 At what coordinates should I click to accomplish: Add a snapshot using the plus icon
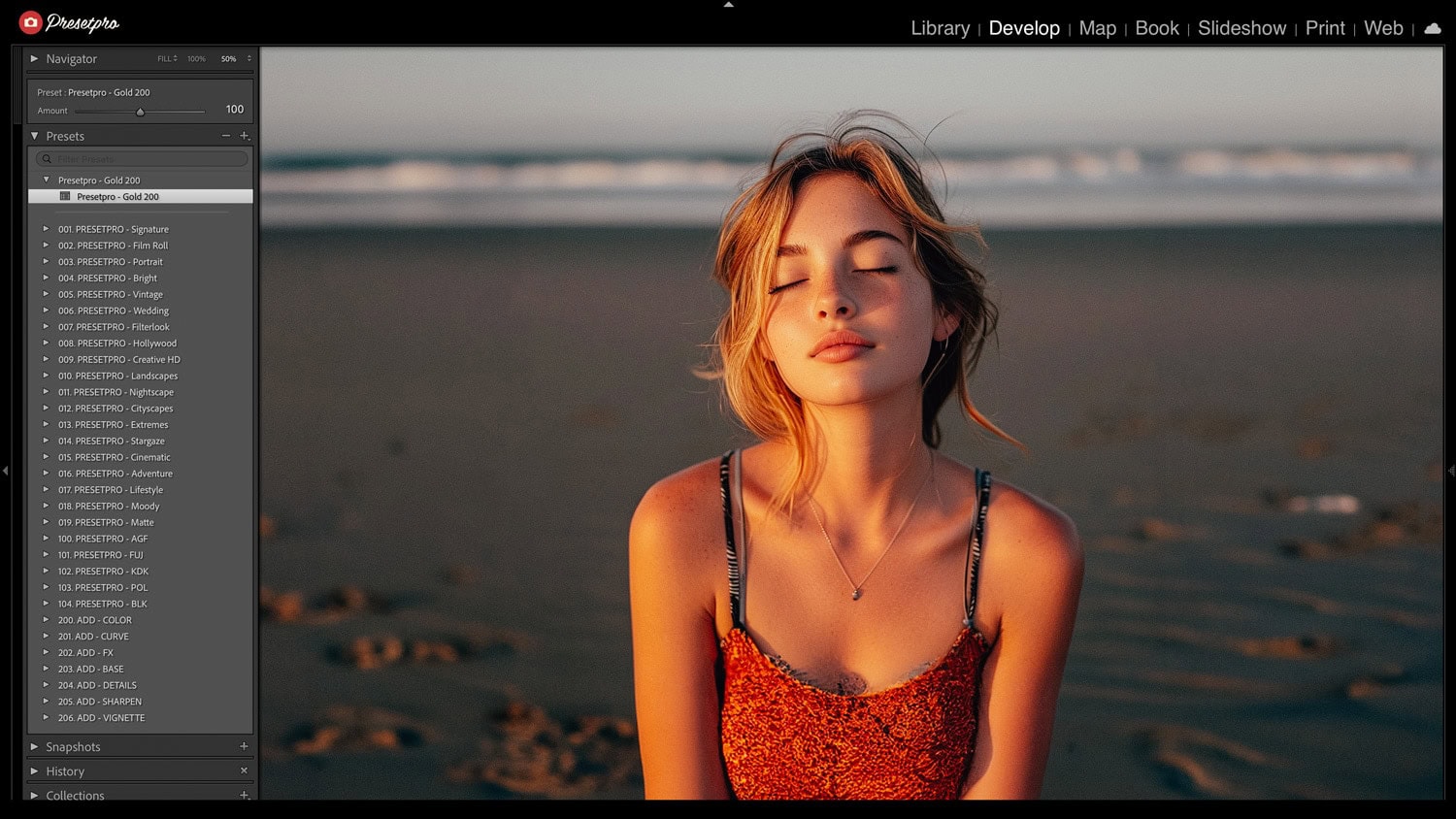(244, 746)
